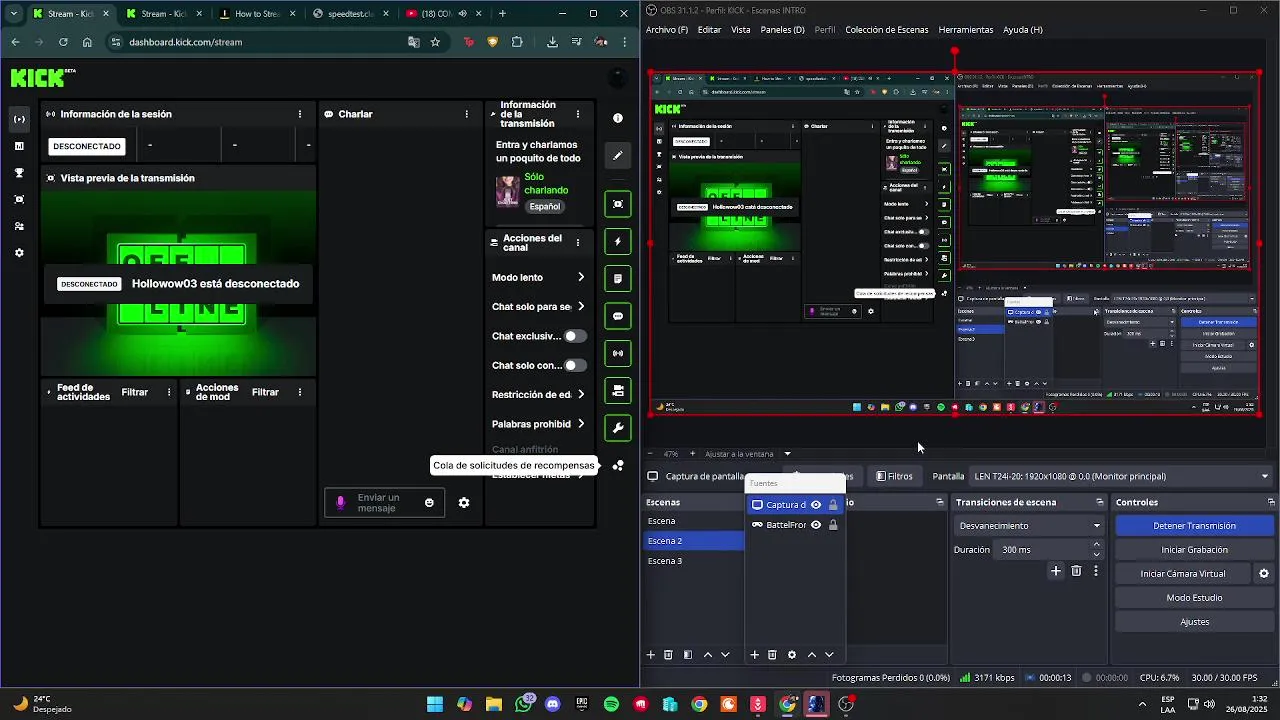This screenshot has height=720, width=1280.
Task: Open OBS Herramientas menu
Action: [x=965, y=30]
